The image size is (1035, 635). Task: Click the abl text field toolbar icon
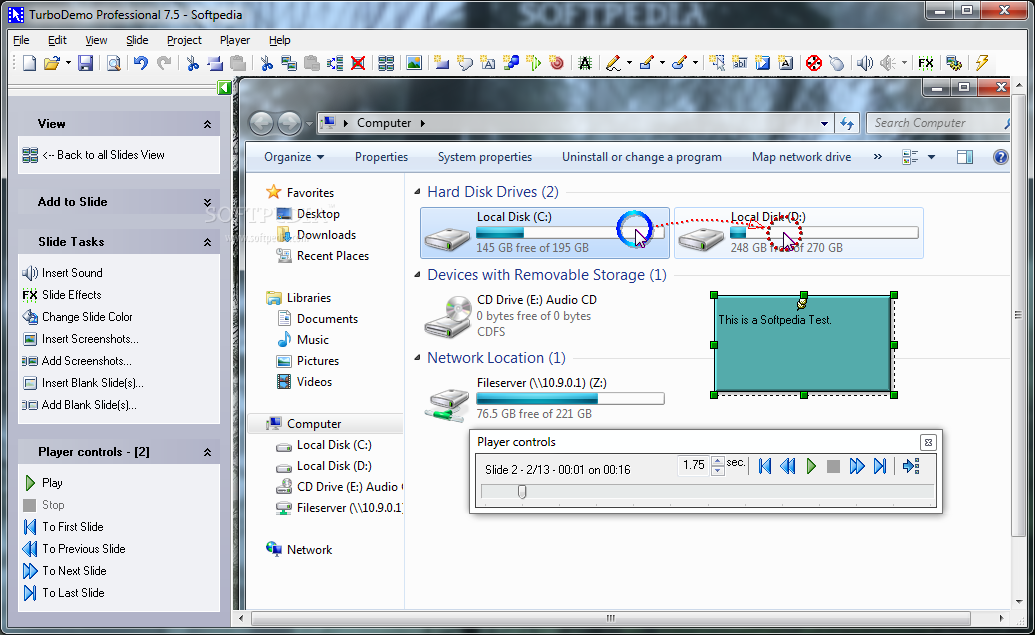(740, 63)
